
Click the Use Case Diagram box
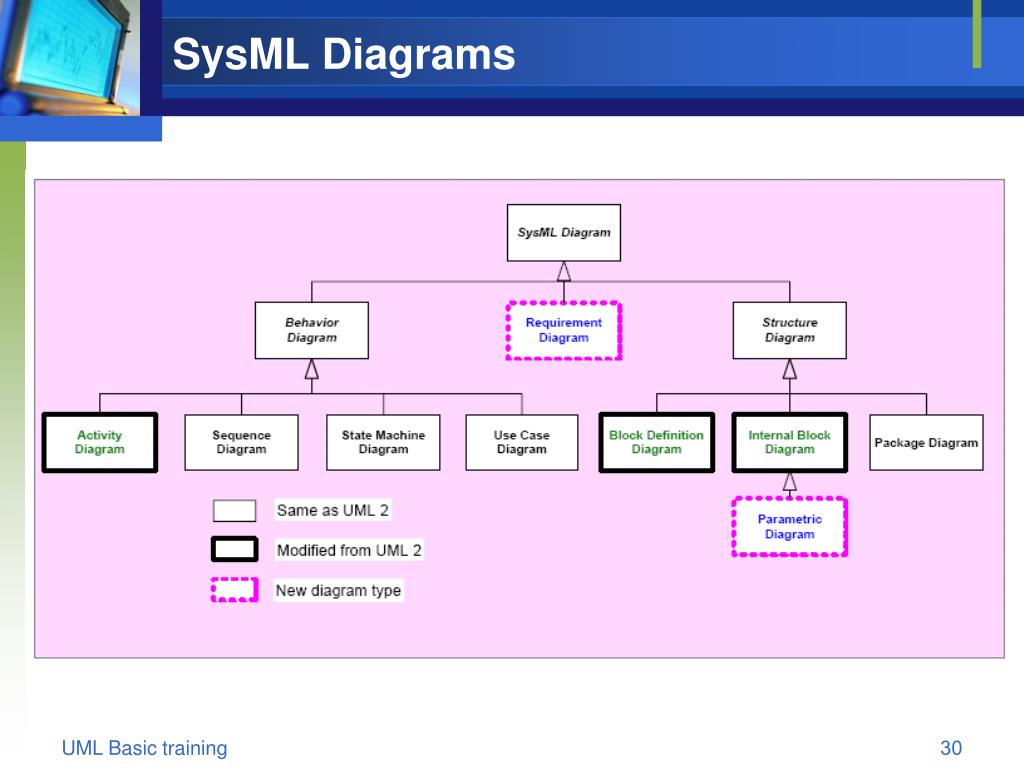[522, 442]
